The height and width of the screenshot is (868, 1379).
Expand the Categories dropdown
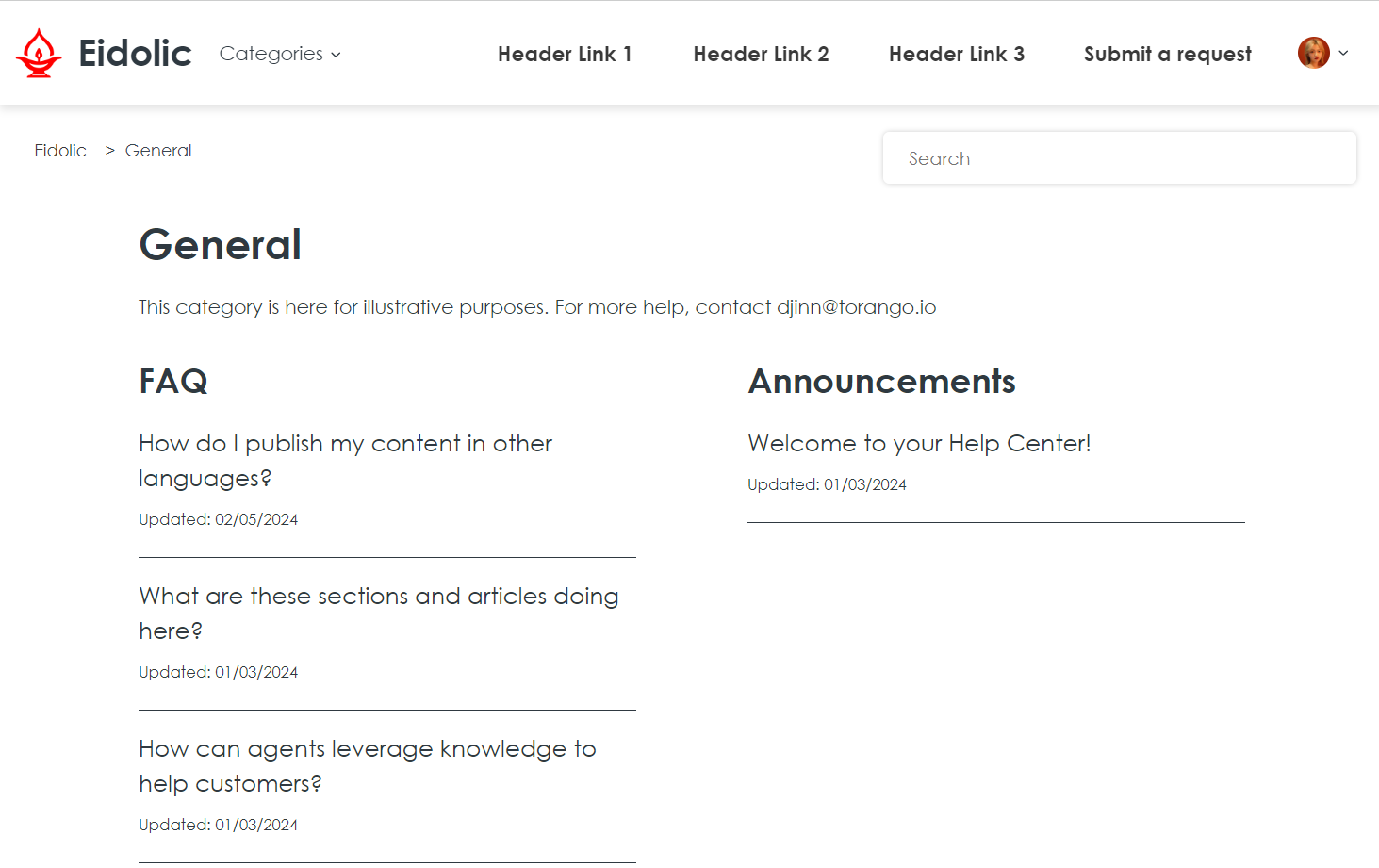click(x=280, y=54)
